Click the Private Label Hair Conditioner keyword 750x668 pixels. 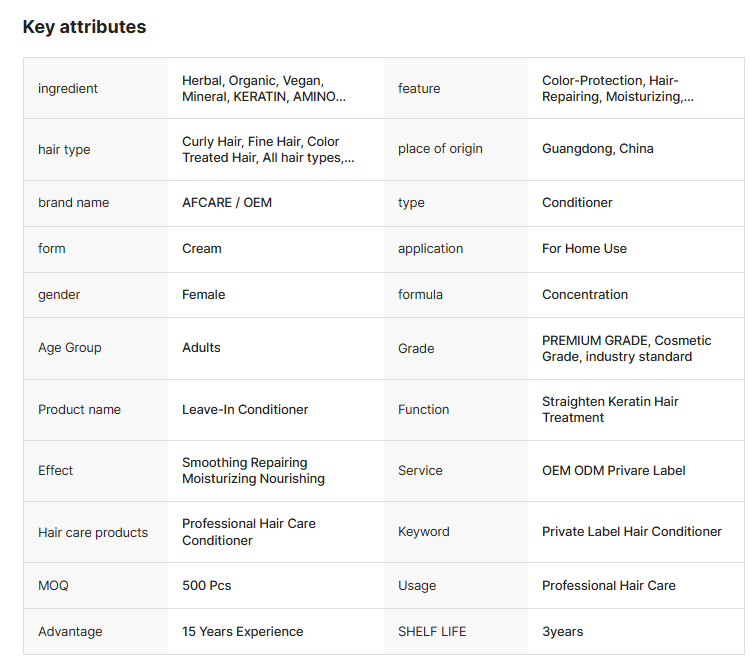632,532
